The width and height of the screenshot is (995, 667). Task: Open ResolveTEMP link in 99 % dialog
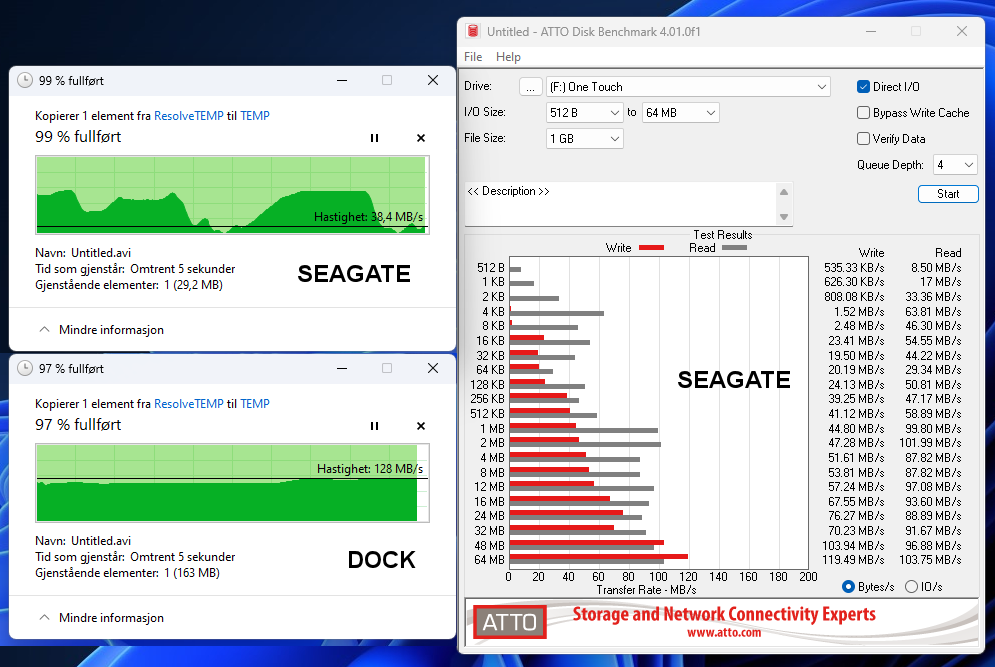tap(188, 116)
